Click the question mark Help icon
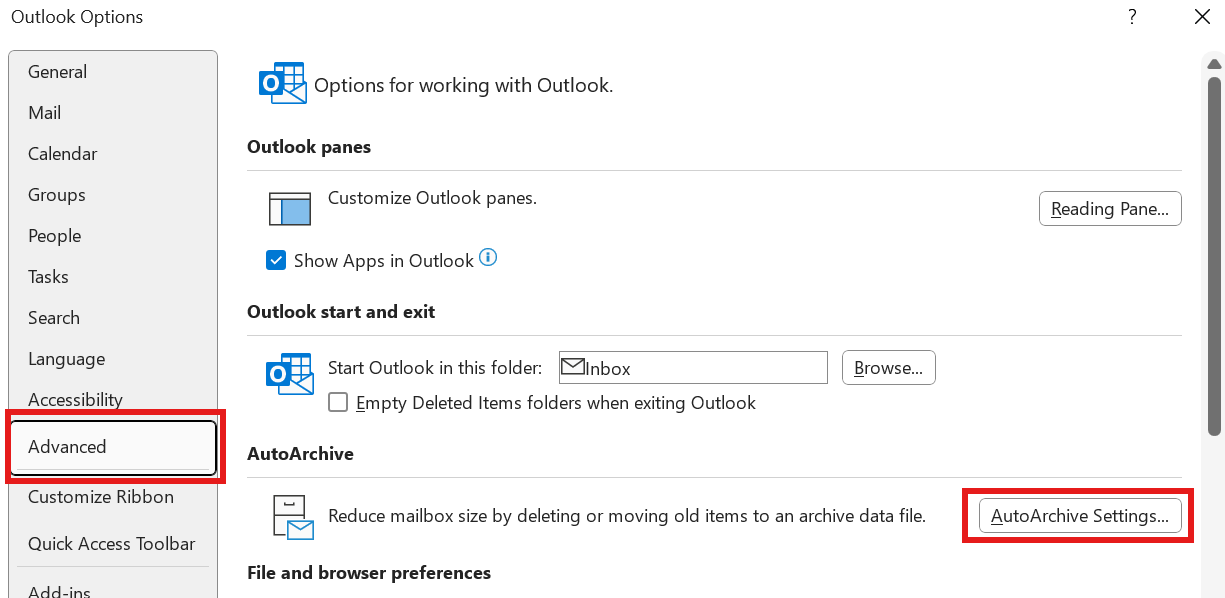Screen dimensions: 1225x598 coord(1132,17)
